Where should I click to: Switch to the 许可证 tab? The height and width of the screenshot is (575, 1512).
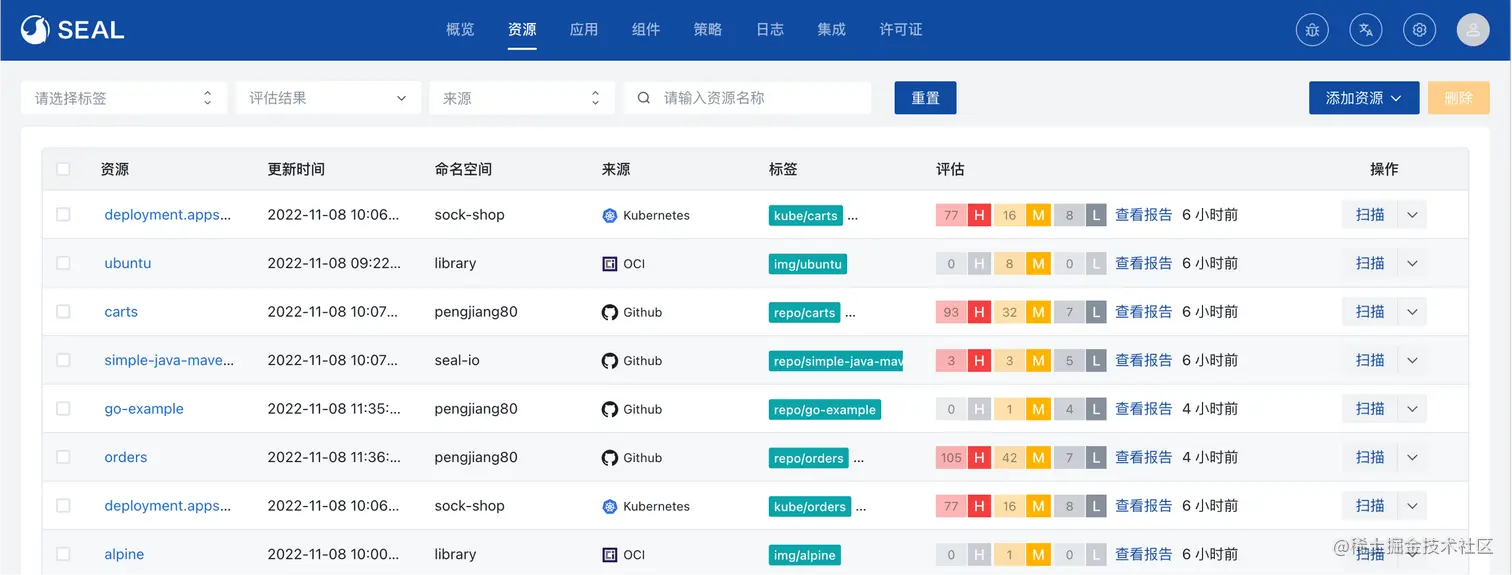[901, 30]
